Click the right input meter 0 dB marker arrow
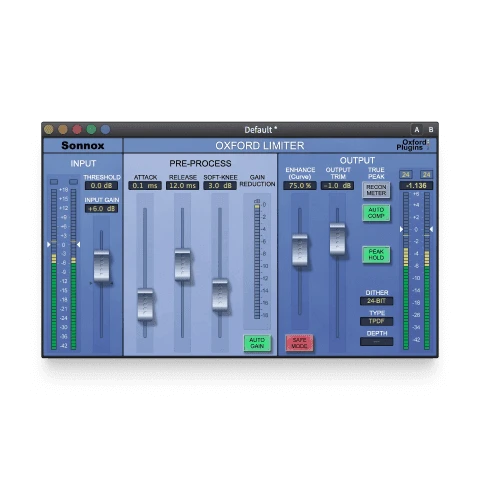 coord(79,245)
